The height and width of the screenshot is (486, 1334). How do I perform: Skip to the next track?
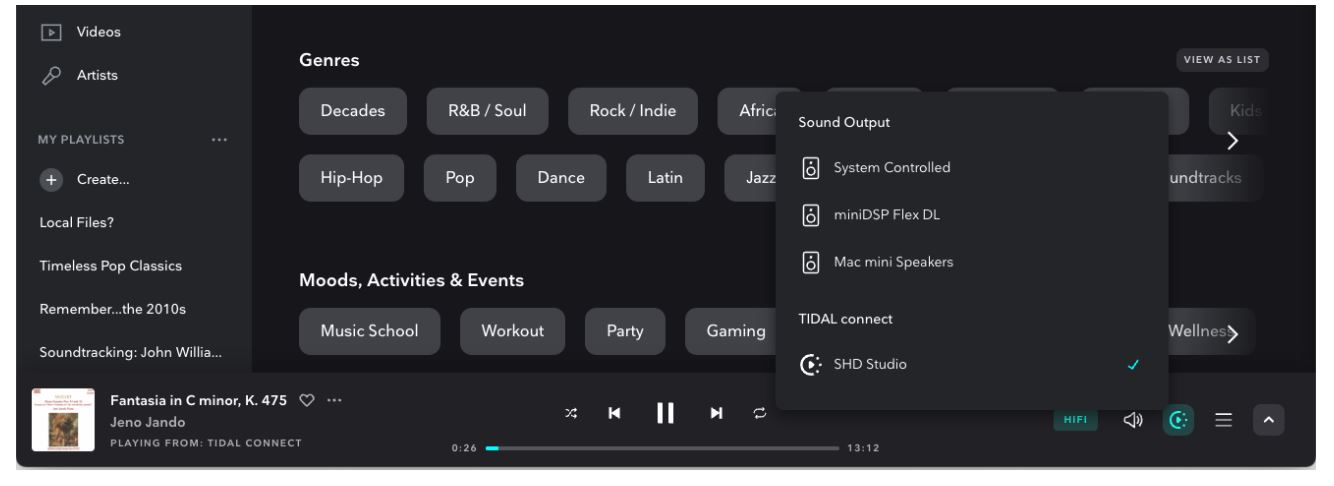coord(716,413)
